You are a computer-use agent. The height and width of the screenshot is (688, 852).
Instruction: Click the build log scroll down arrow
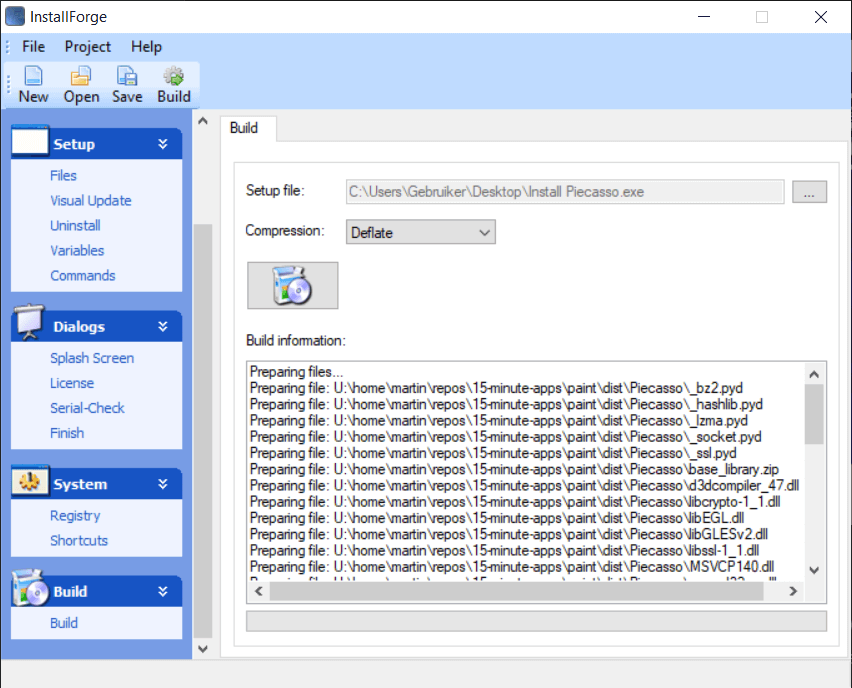(813, 570)
